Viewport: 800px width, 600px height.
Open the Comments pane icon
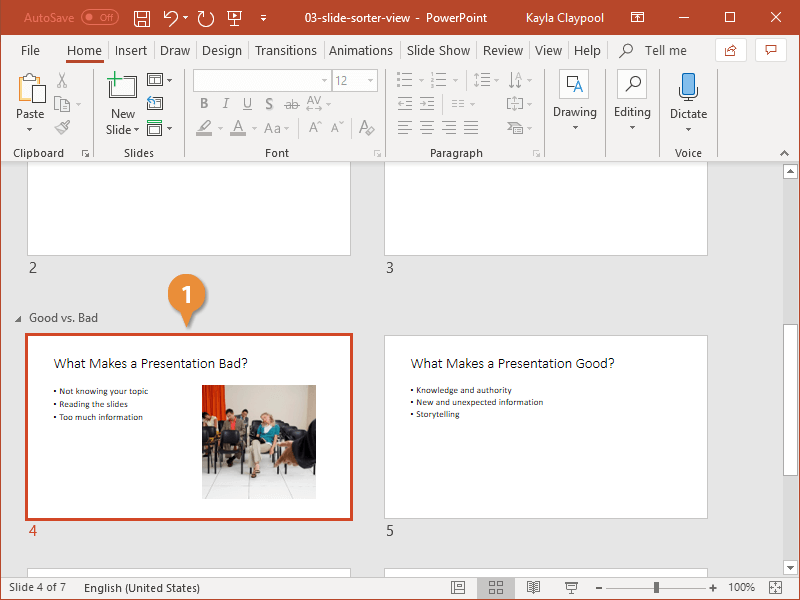770,50
